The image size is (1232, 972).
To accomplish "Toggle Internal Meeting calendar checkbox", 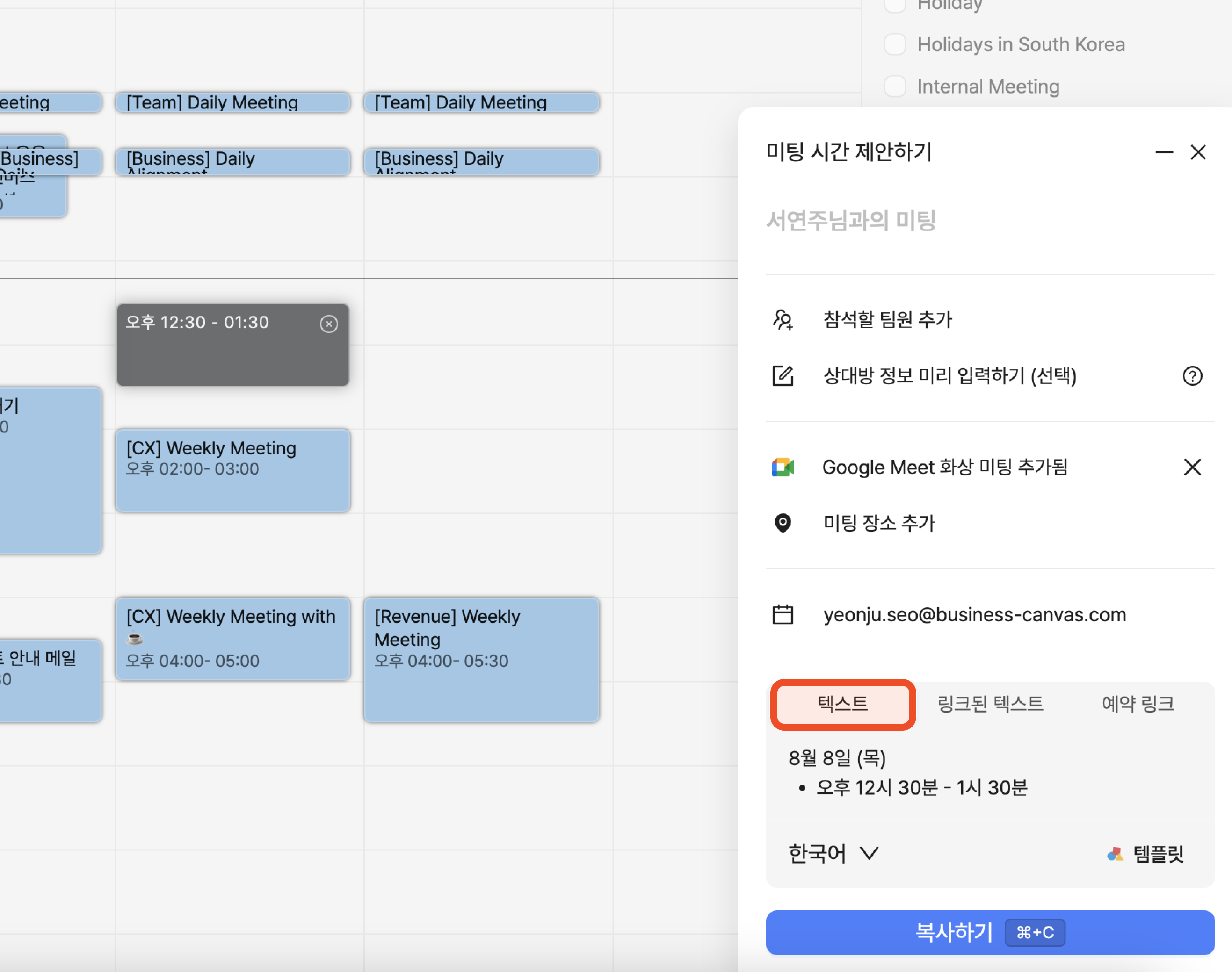I will coord(895,86).
